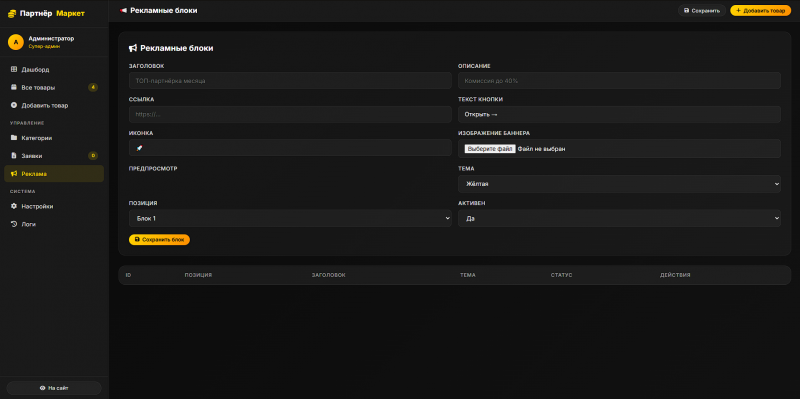Click the Все товары box icon
Viewport: 800px width, 399px height.
(14, 87)
